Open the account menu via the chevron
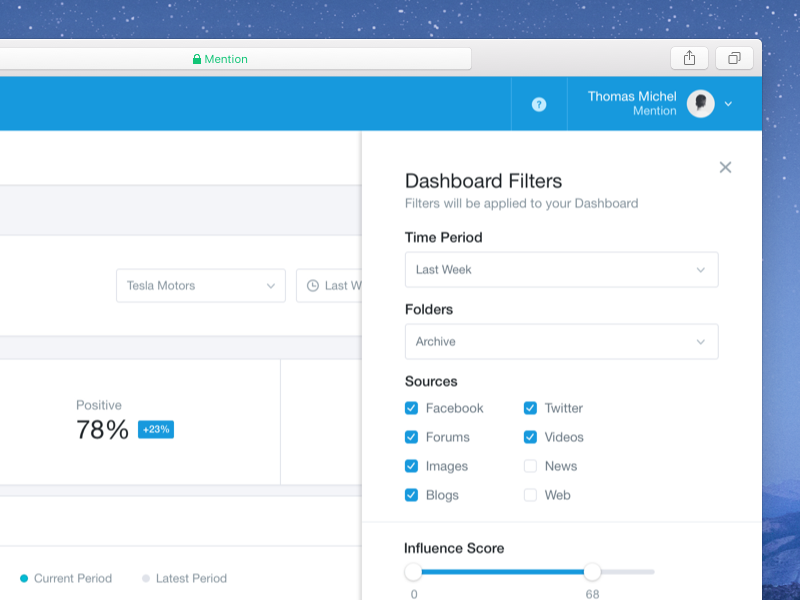This screenshot has width=800, height=600. point(727,104)
